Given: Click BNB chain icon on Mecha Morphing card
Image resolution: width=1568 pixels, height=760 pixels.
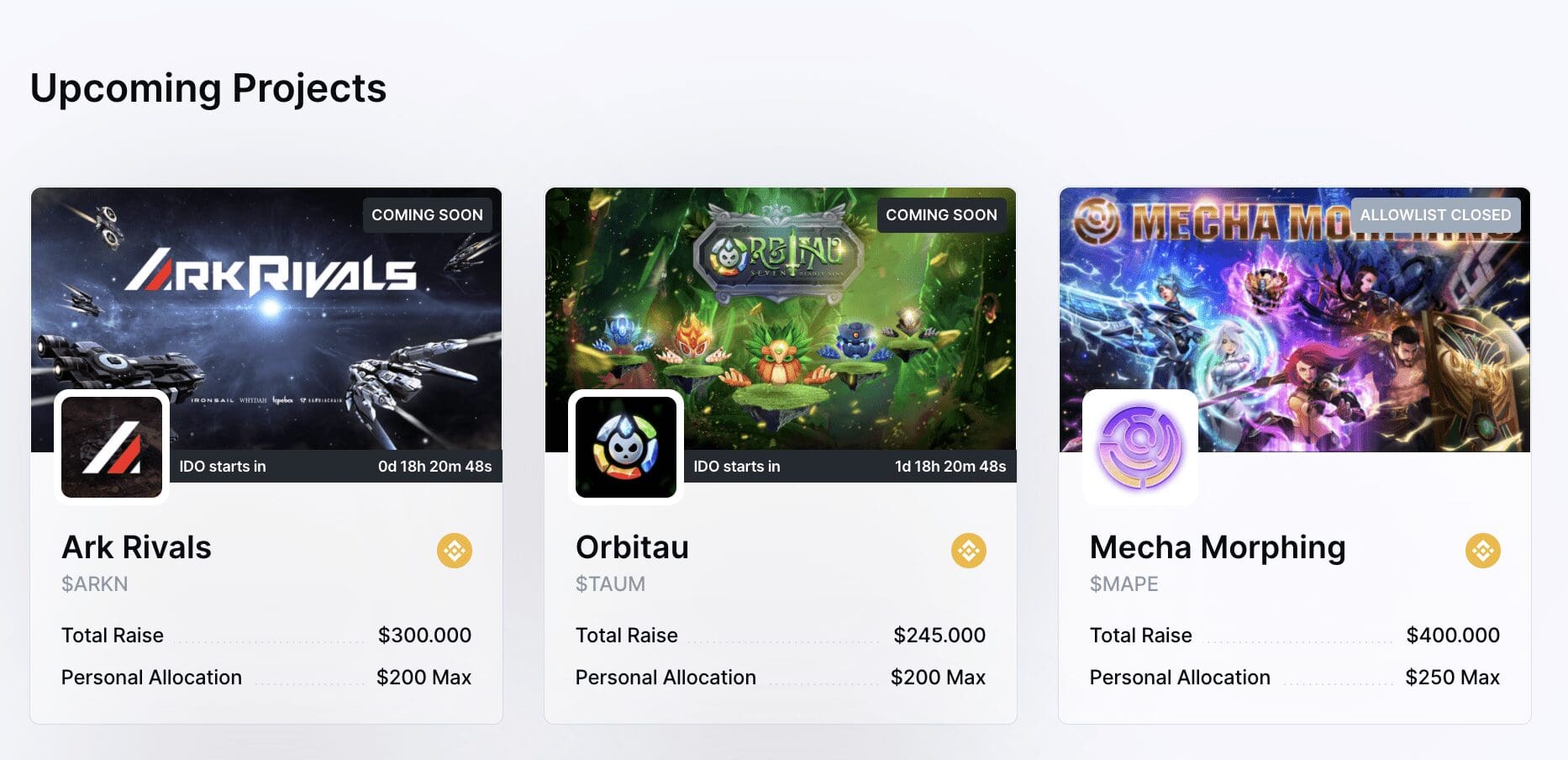Looking at the screenshot, I should (x=1483, y=551).
